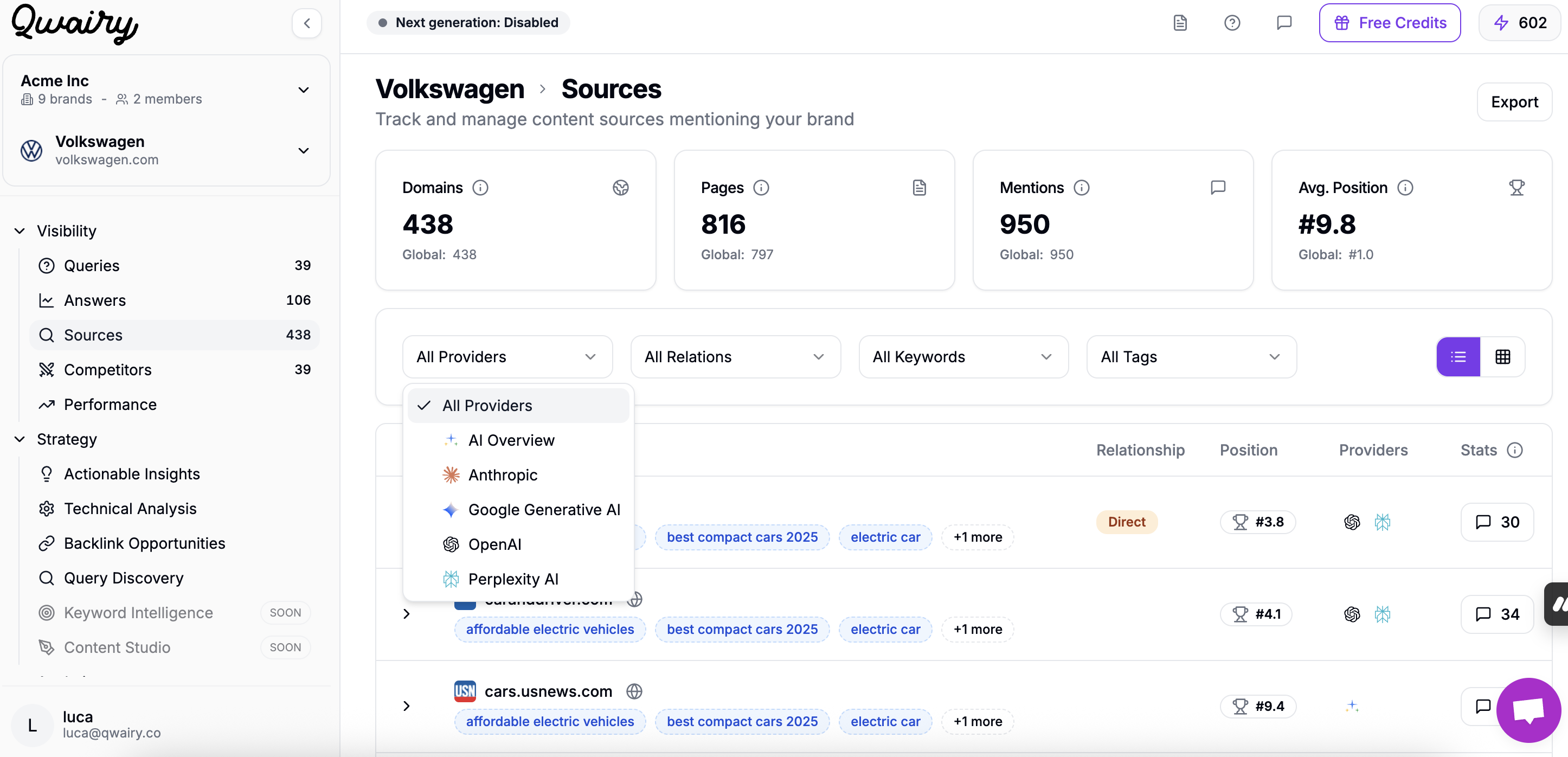
Task: Click AI Overview icon in #9.4 row
Action: pos(1352,706)
